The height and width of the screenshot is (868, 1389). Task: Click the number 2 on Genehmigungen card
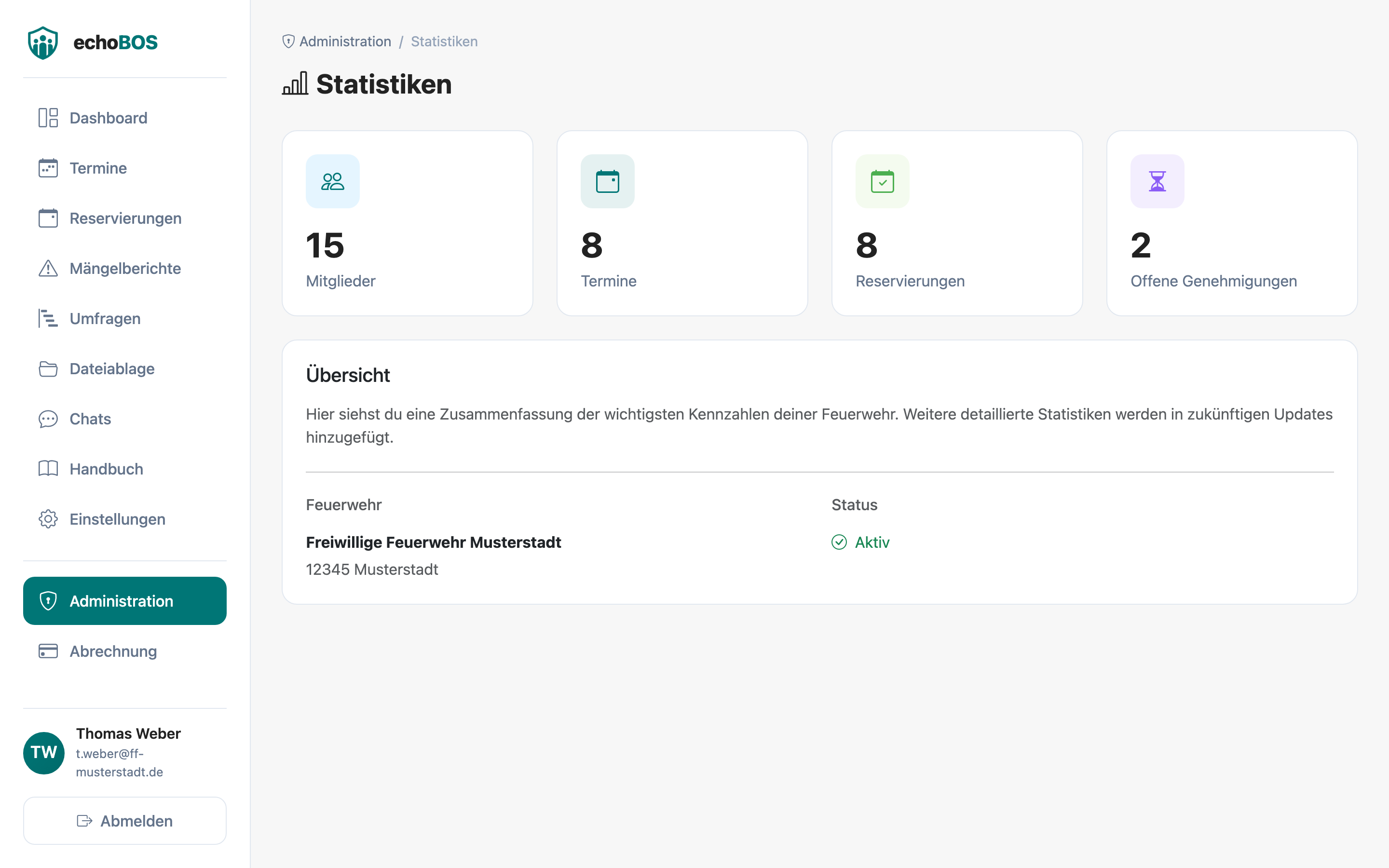(x=1141, y=245)
